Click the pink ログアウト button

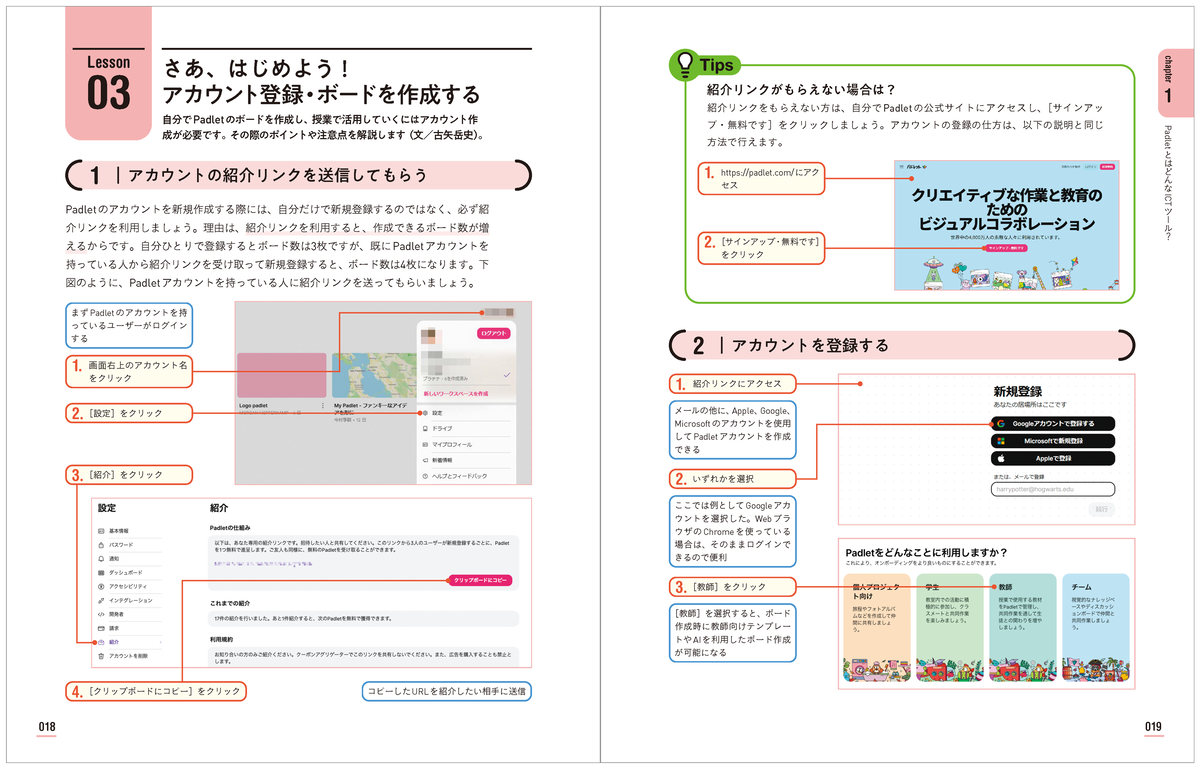[494, 333]
